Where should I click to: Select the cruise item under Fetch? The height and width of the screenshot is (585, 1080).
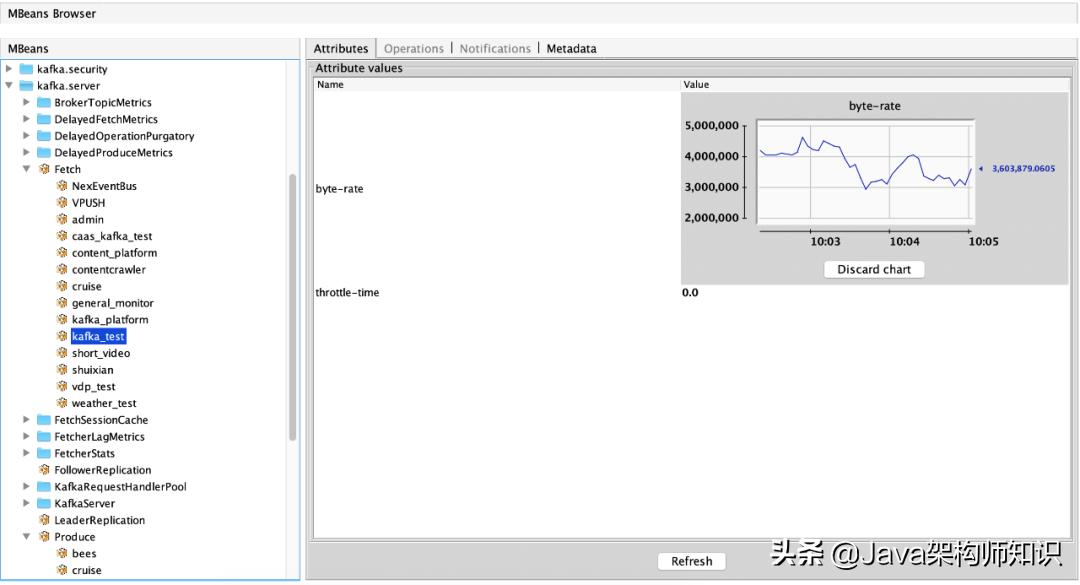[87, 286]
